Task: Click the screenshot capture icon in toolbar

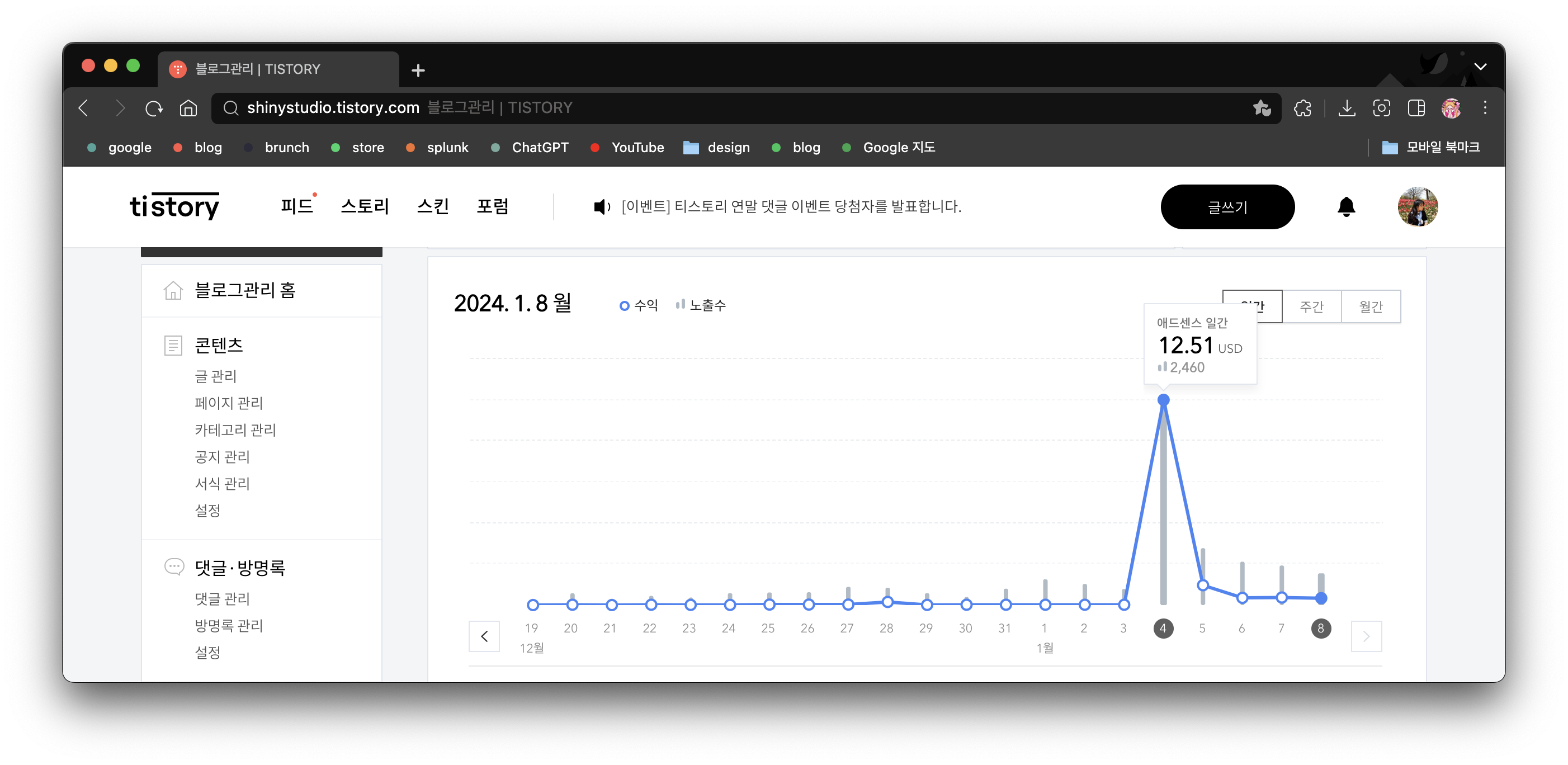Action: pos(1381,108)
